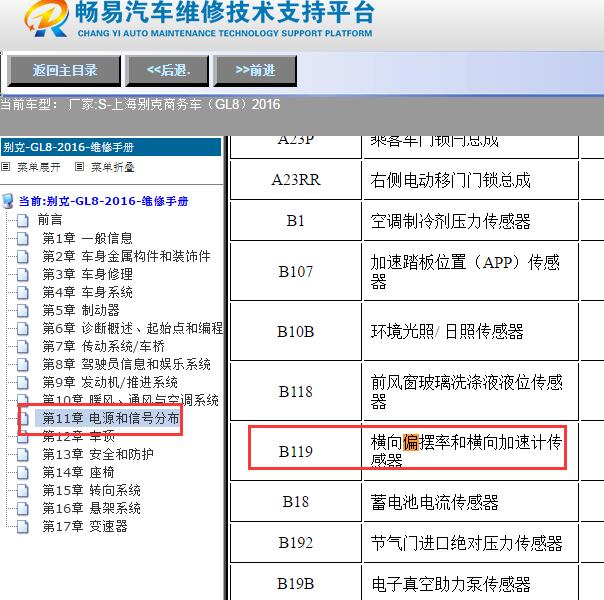Click the computer icon beside 当前:别克-GL8-2016-维修手册
The image size is (604, 600).
8,201
